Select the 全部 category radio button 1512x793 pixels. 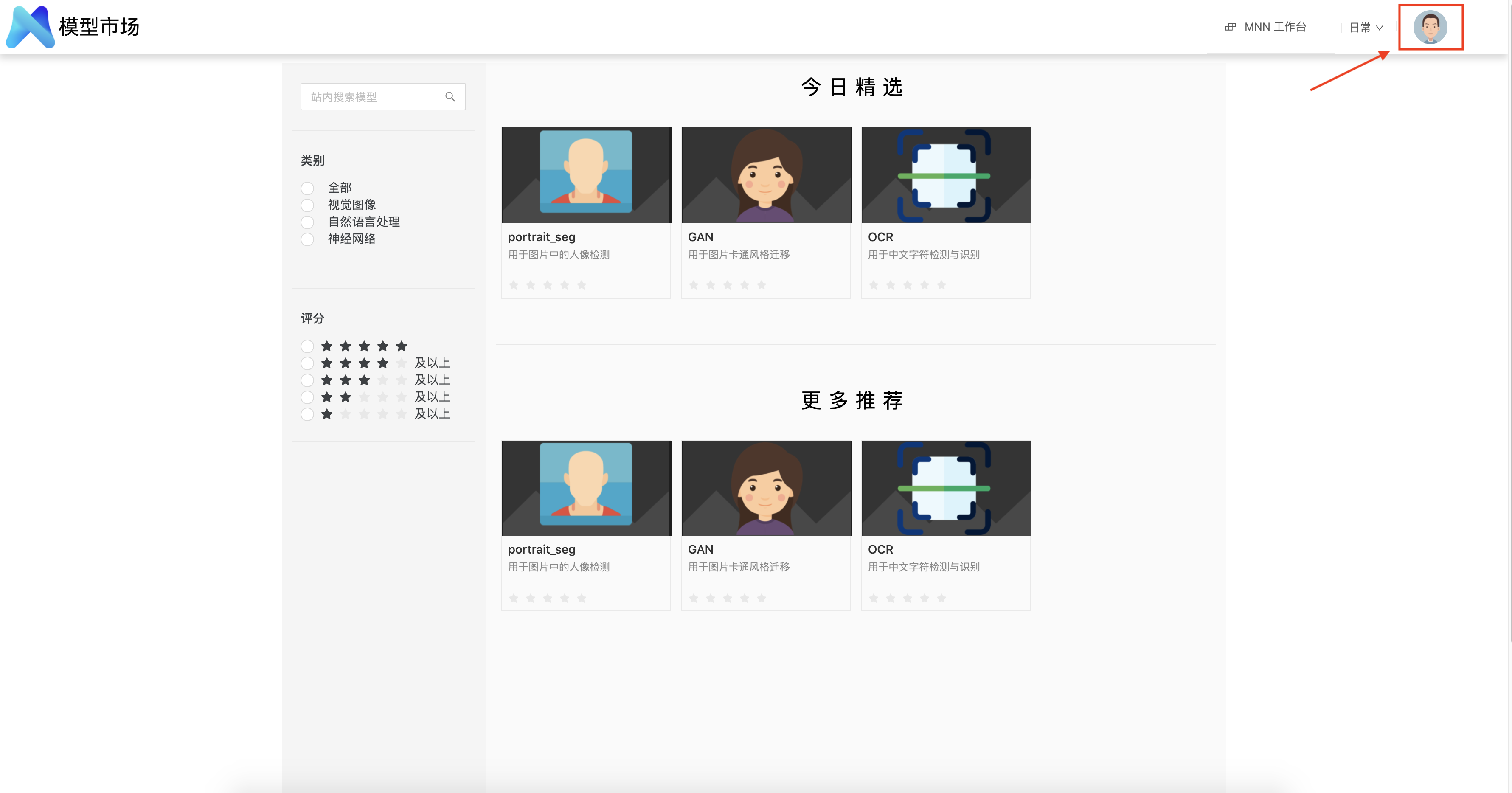pyautogui.click(x=307, y=188)
